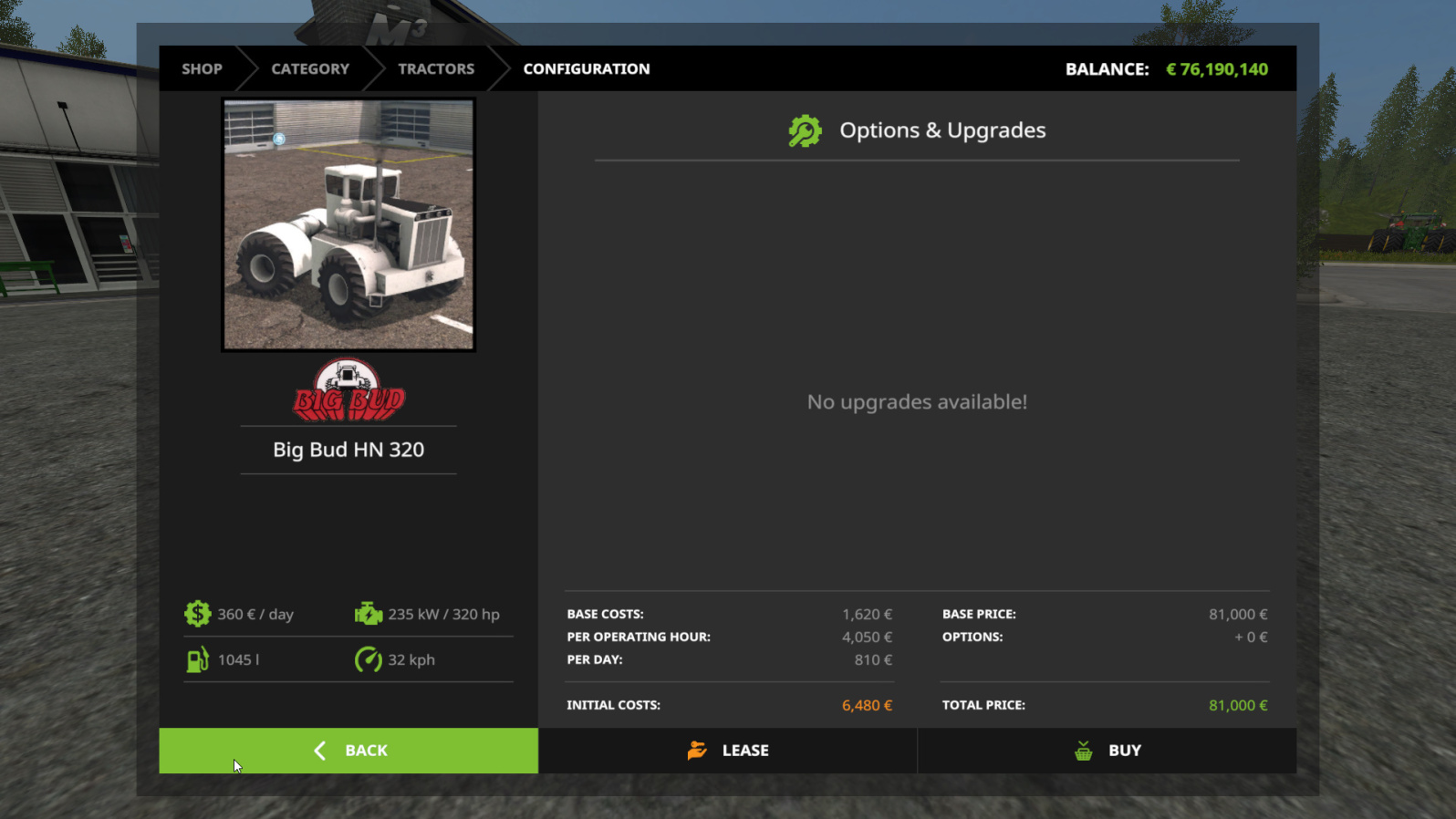
Task: Click the fuel tank capacity icon
Action: point(197,659)
